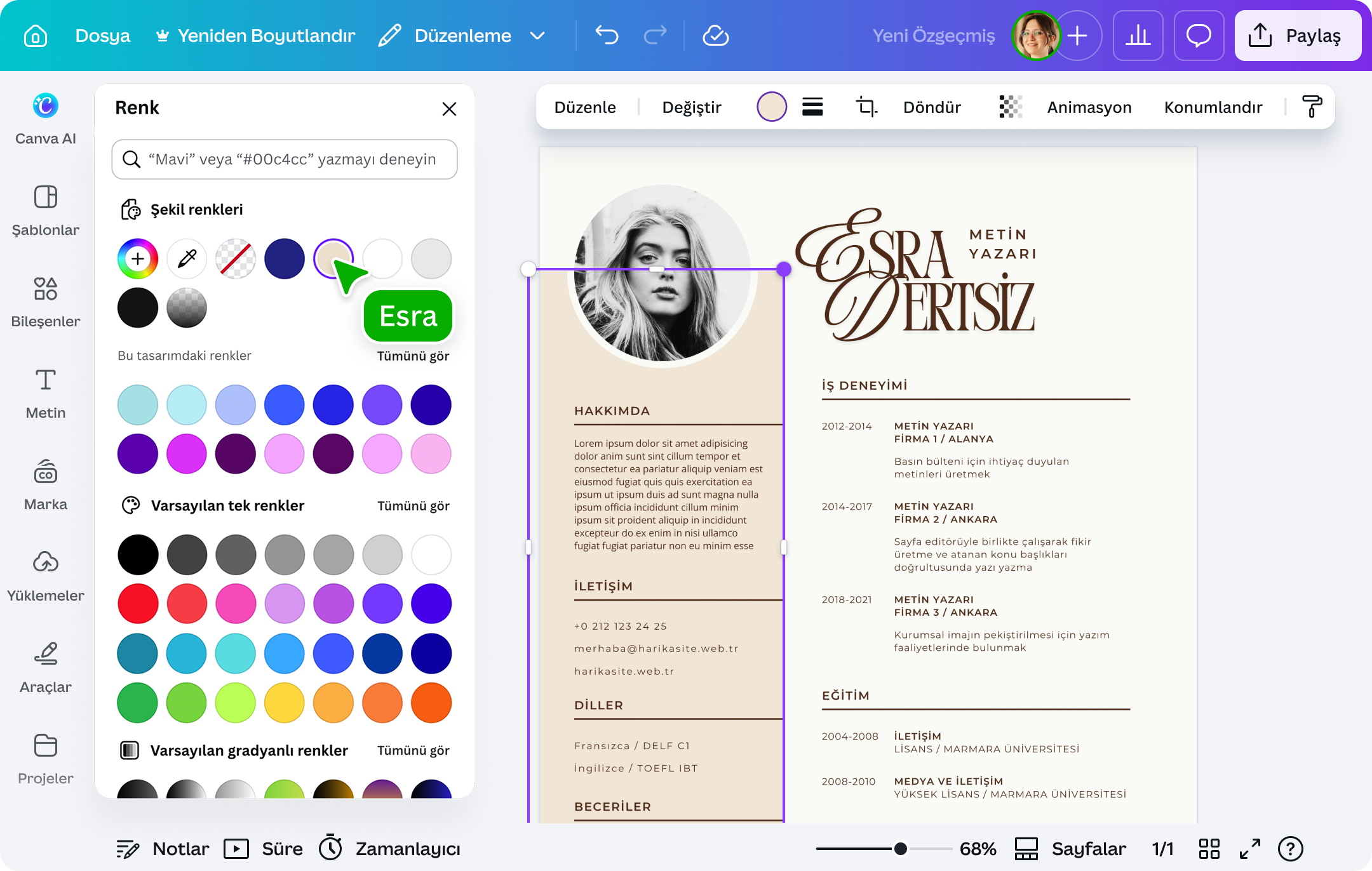Open the help question mark icon
This screenshot has width=1372, height=871.
1291,849
